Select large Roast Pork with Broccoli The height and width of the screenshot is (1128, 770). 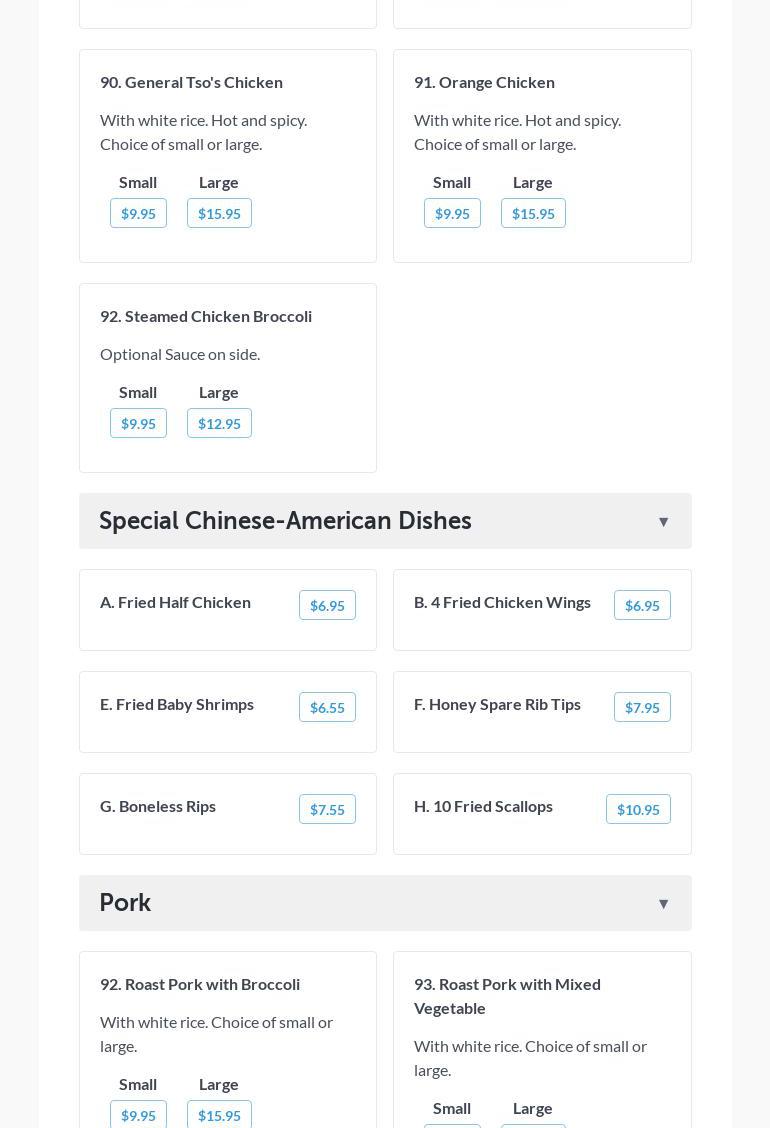pyautogui.click(x=219, y=1114)
